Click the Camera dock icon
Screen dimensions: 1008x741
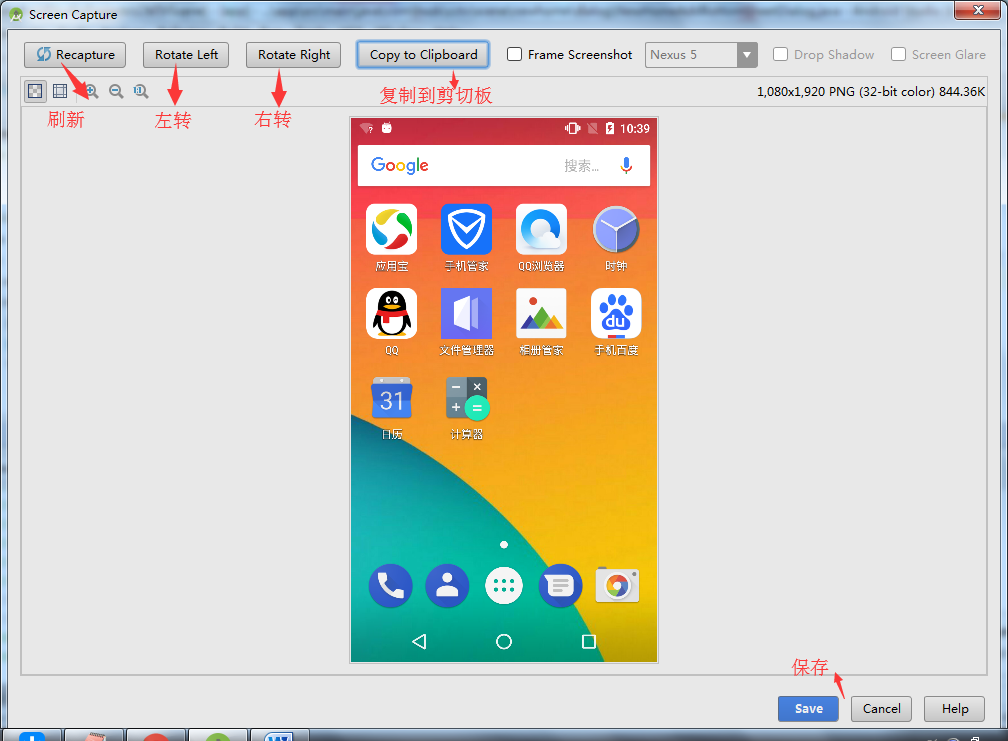617,585
